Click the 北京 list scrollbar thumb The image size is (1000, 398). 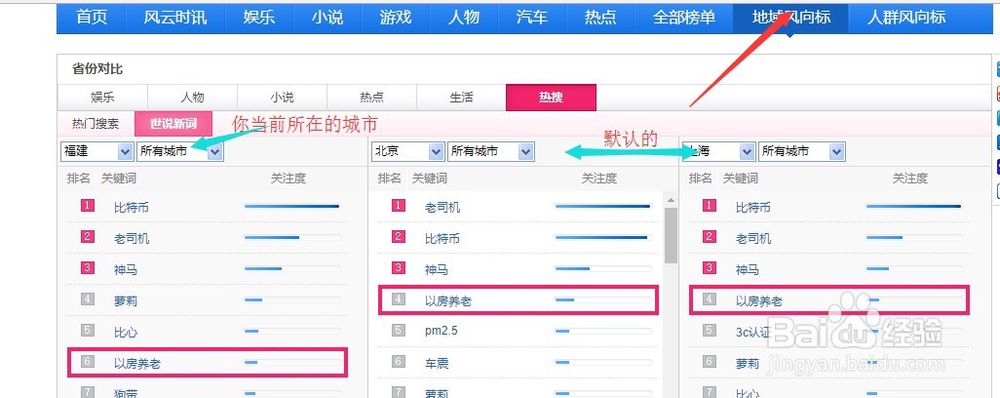(x=670, y=235)
